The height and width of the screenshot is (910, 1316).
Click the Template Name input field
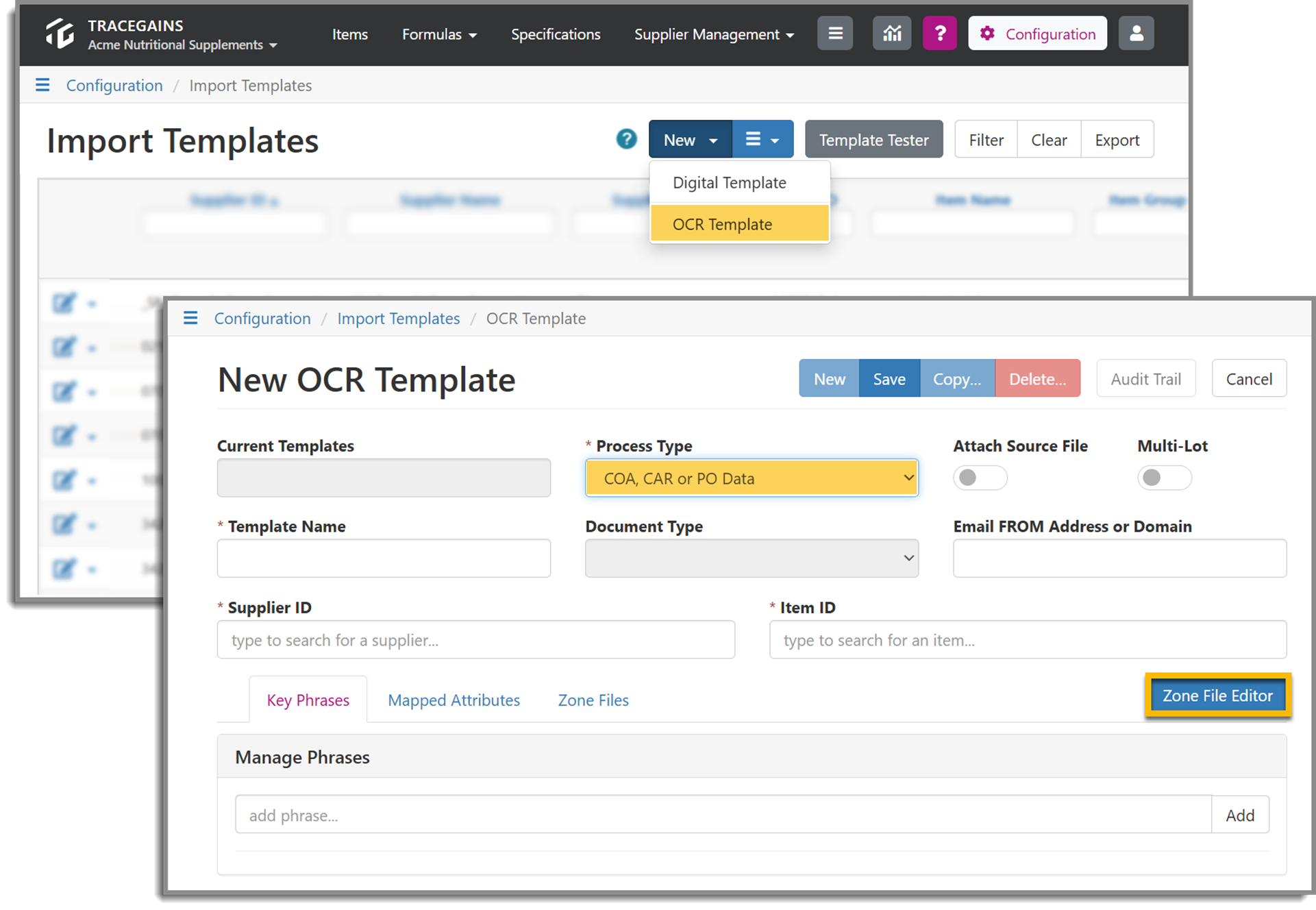coord(384,558)
